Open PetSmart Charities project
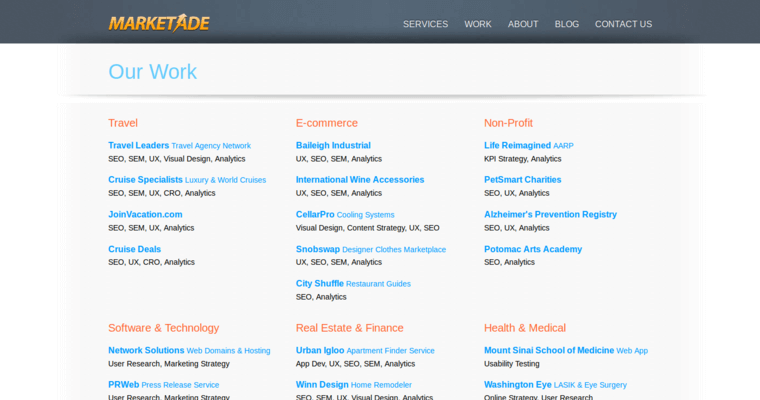 click(522, 180)
